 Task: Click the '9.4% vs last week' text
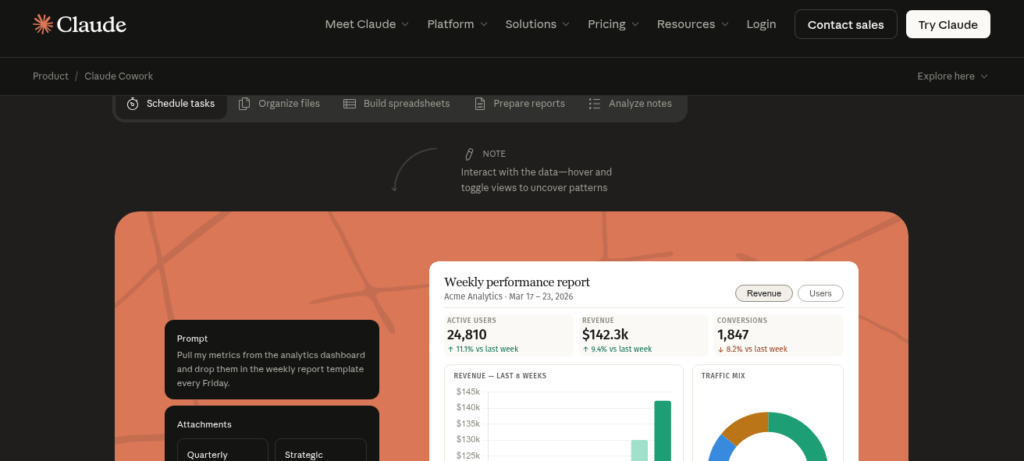pyautogui.click(x=621, y=349)
